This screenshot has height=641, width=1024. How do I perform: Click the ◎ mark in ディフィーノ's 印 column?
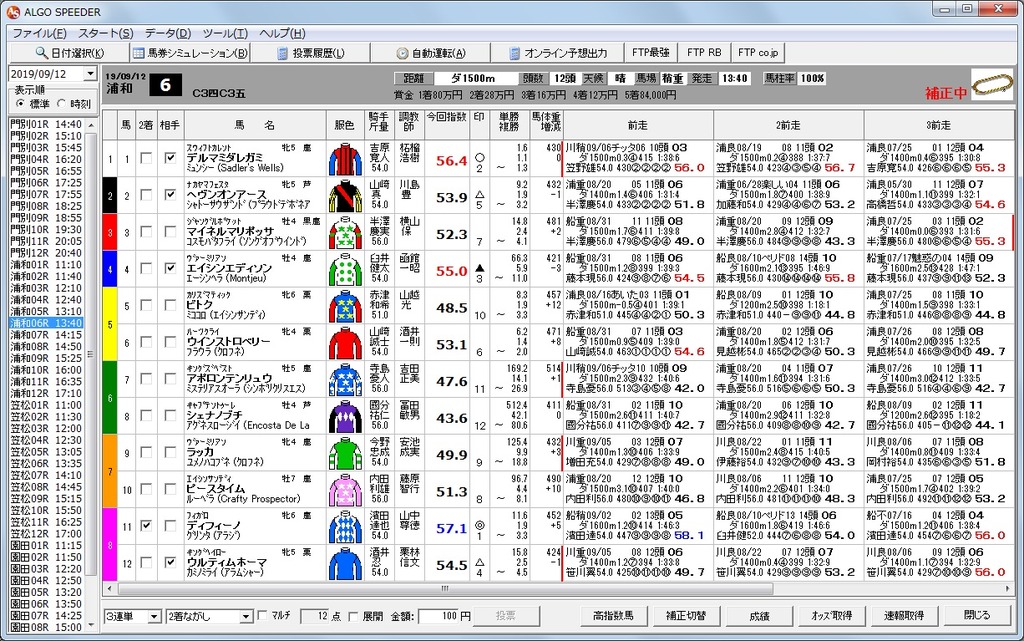click(479, 525)
